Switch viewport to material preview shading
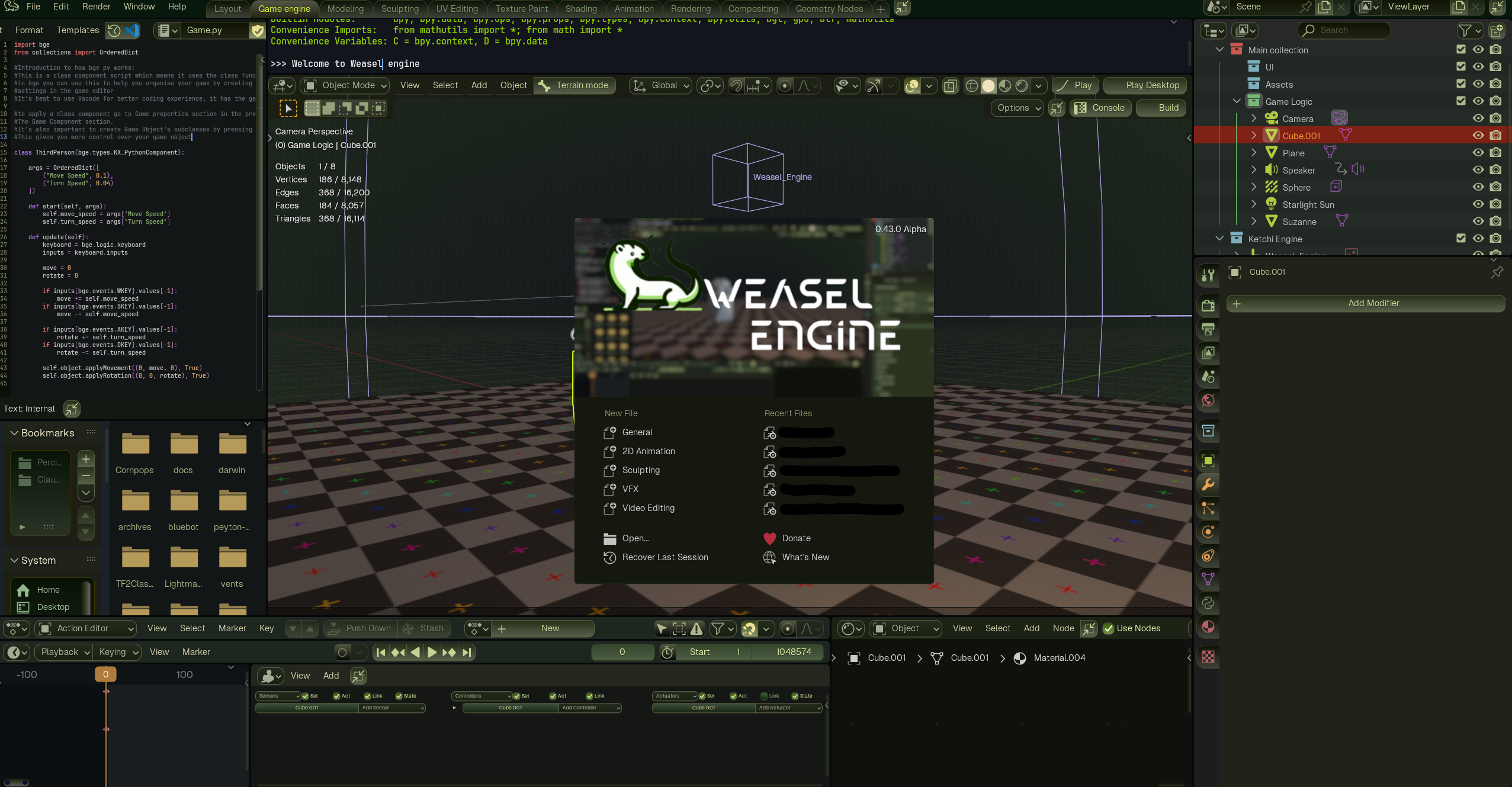 [1005, 86]
